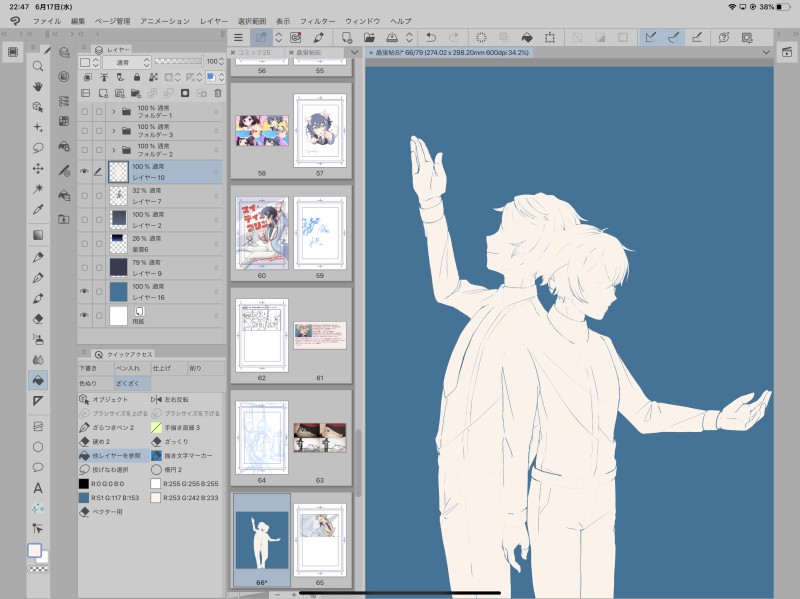The height and width of the screenshot is (599, 800).
Task: Open the フィルター menu
Action: tap(317, 20)
